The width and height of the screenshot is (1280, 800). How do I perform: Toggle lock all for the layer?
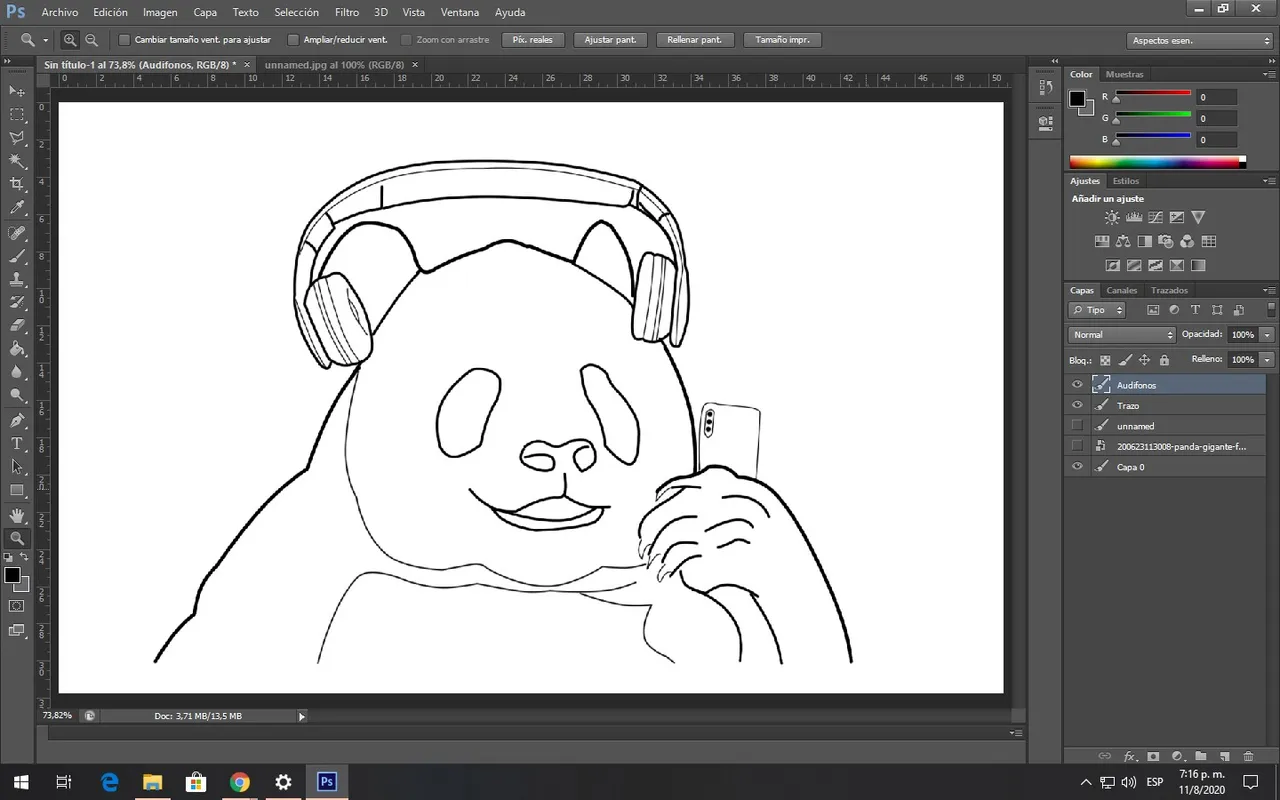[x=1164, y=360]
